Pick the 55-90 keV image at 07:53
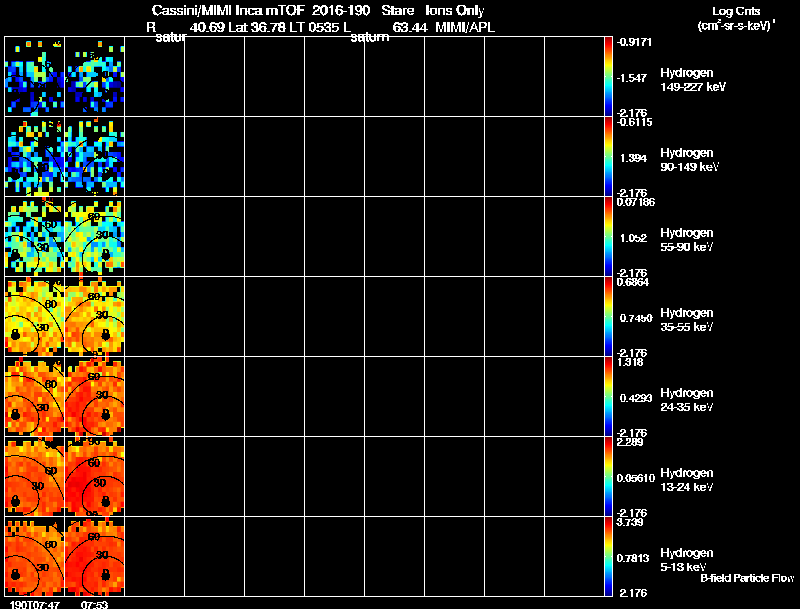This screenshot has width=800, height=609. 95,237
